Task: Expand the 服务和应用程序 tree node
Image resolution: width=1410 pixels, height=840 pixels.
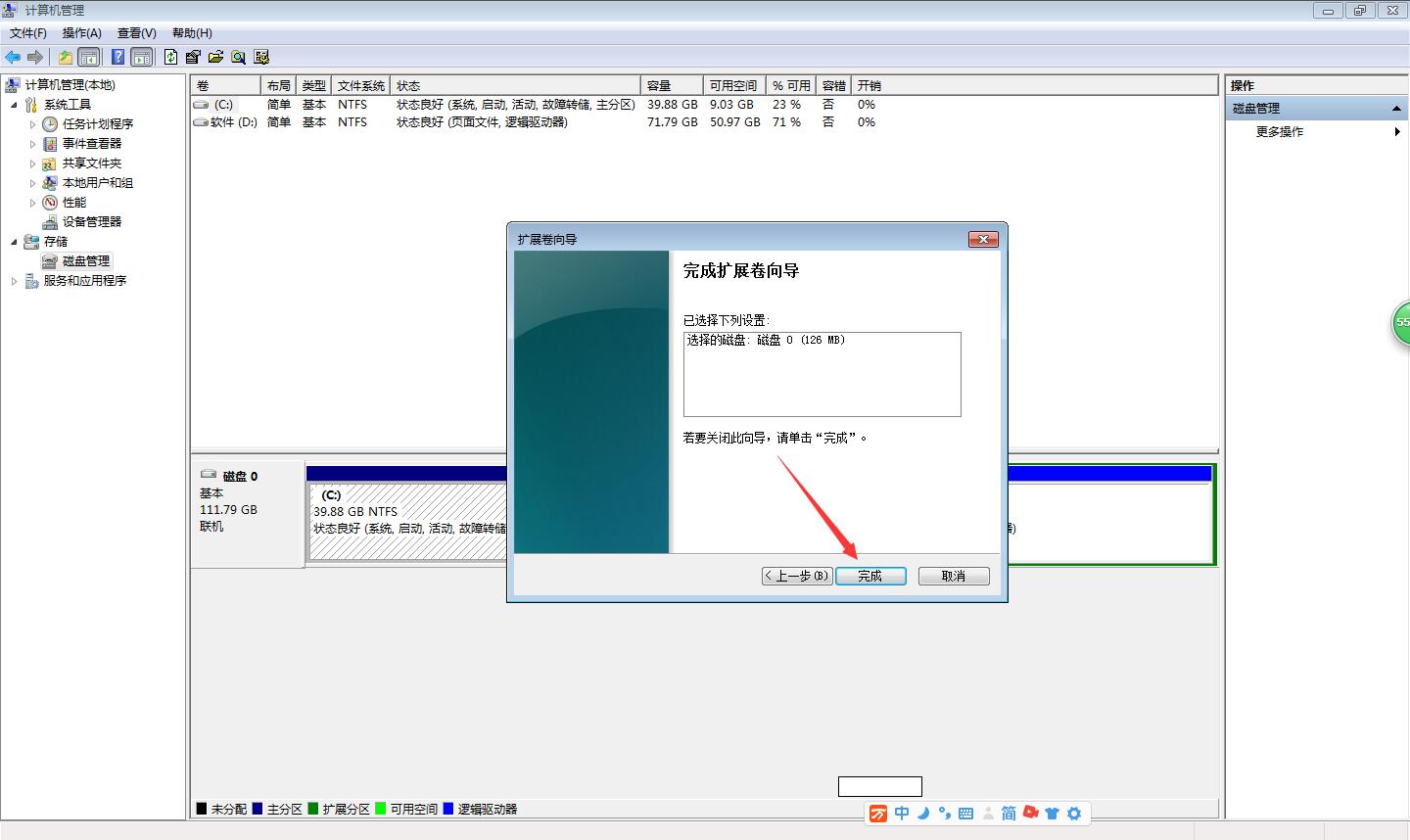Action: point(14,281)
